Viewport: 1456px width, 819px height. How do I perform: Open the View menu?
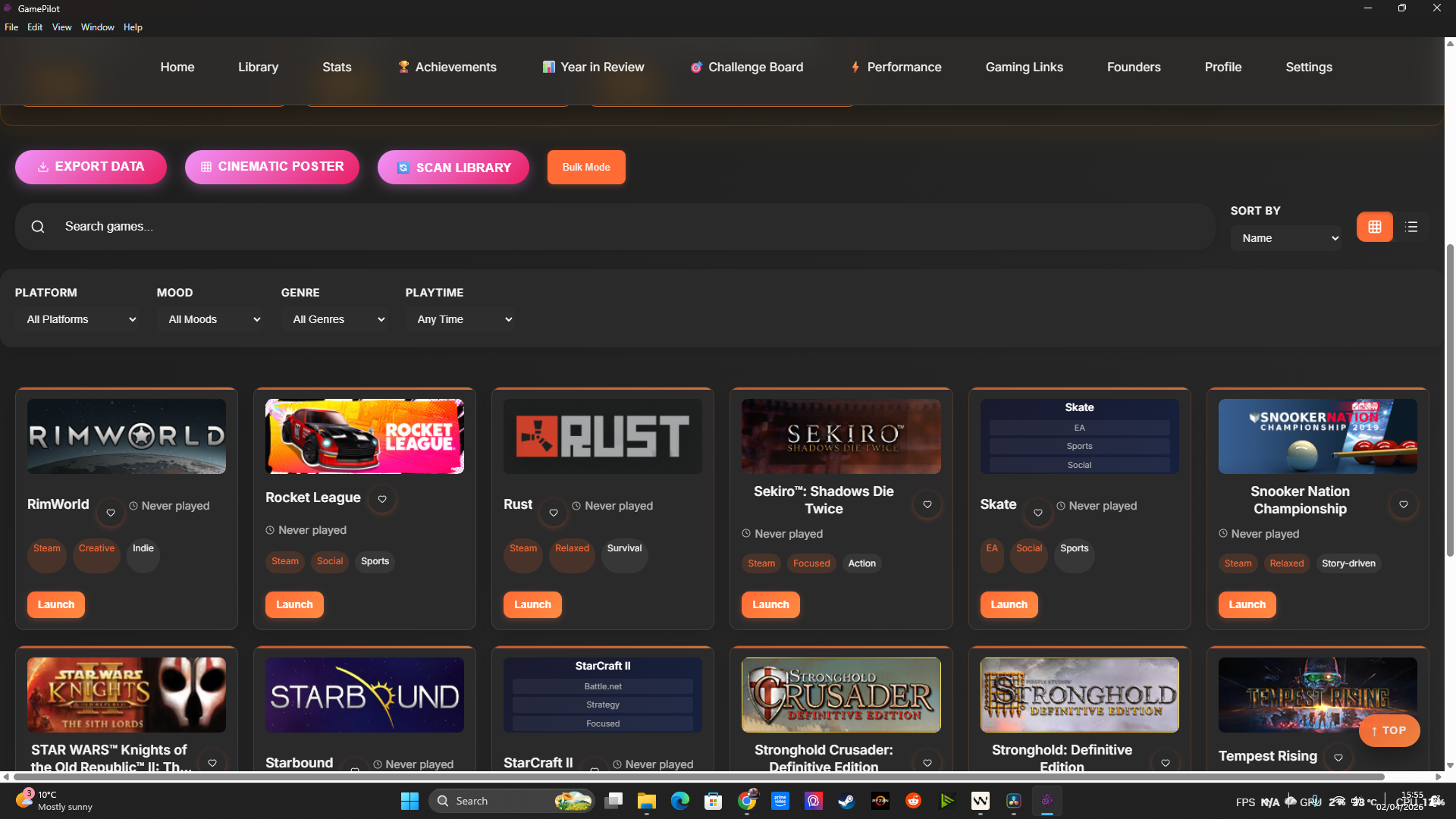tap(61, 27)
